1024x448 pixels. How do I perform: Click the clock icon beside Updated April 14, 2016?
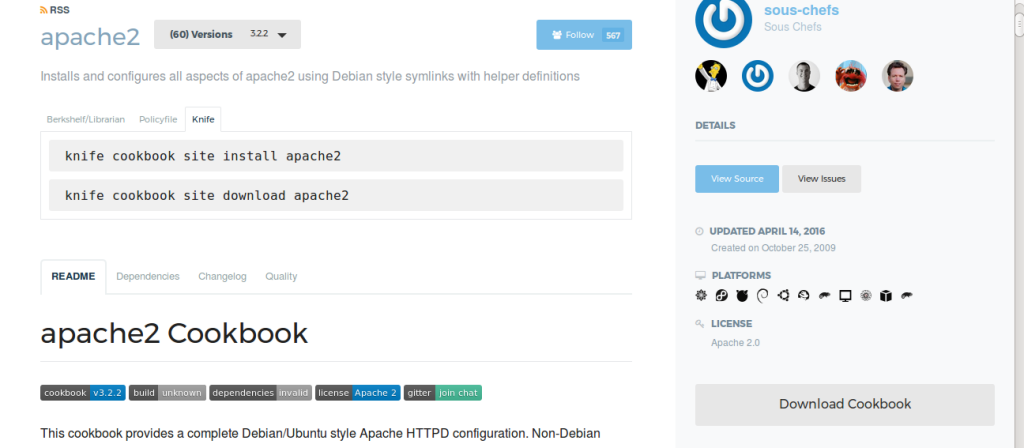pos(699,231)
